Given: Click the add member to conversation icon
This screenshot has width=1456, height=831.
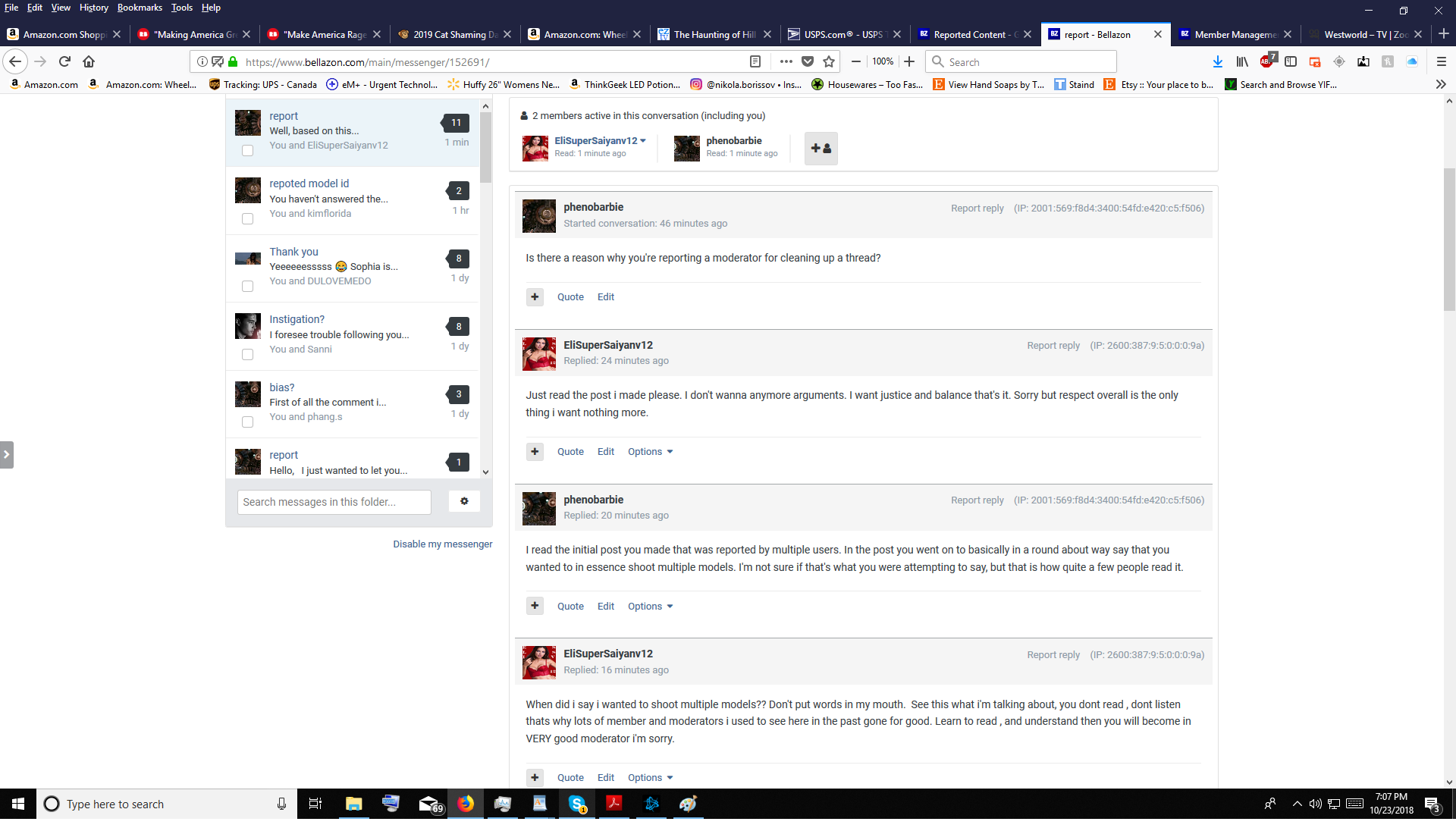Looking at the screenshot, I should tap(821, 149).
